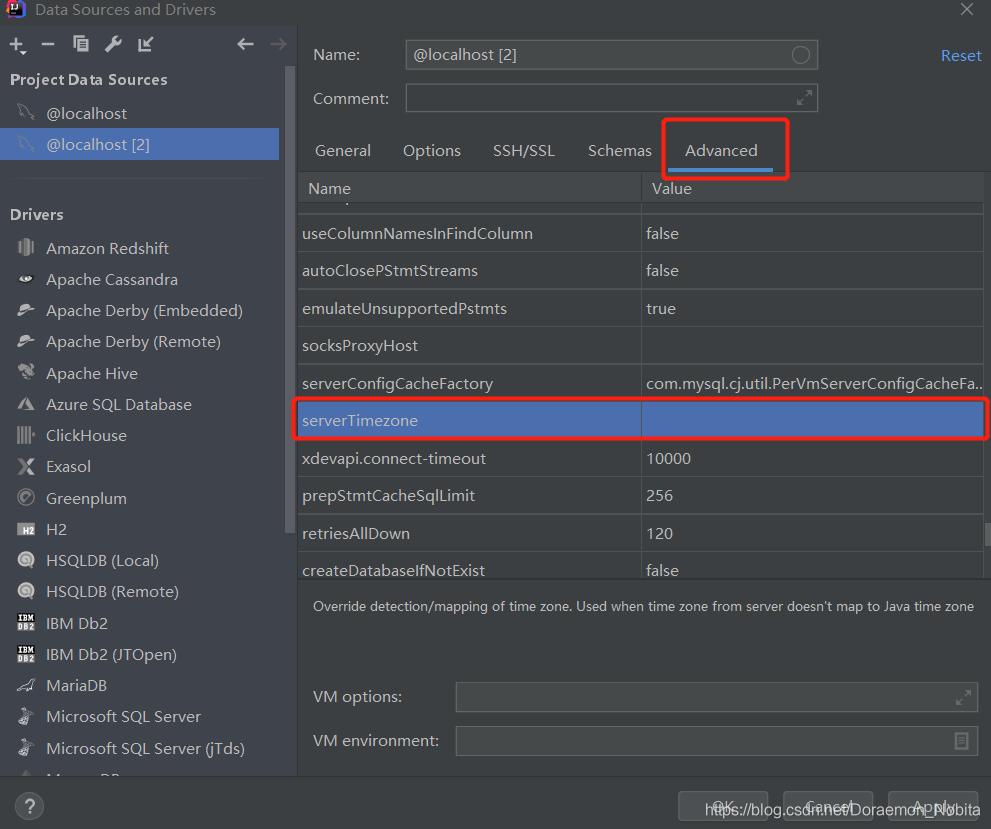Screen dimensions: 991x829
Task: Select the autoClosePStmtStreams property row
Action: [640, 271]
